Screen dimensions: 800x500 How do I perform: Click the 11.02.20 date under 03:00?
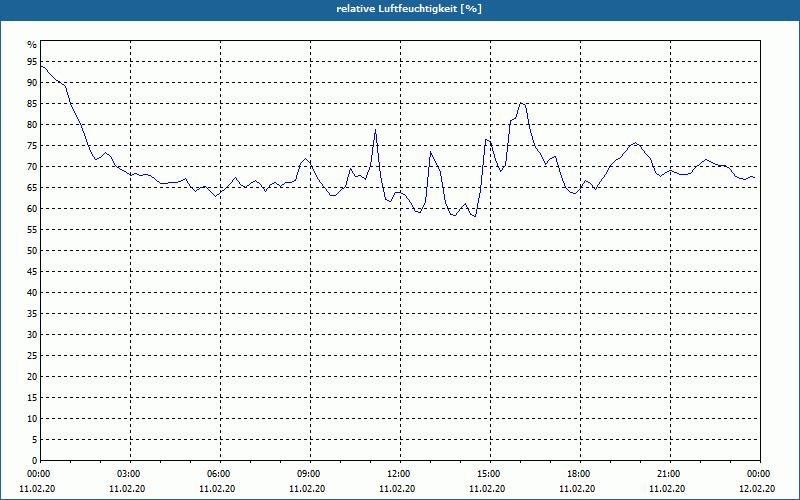click(x=127, y=489)
